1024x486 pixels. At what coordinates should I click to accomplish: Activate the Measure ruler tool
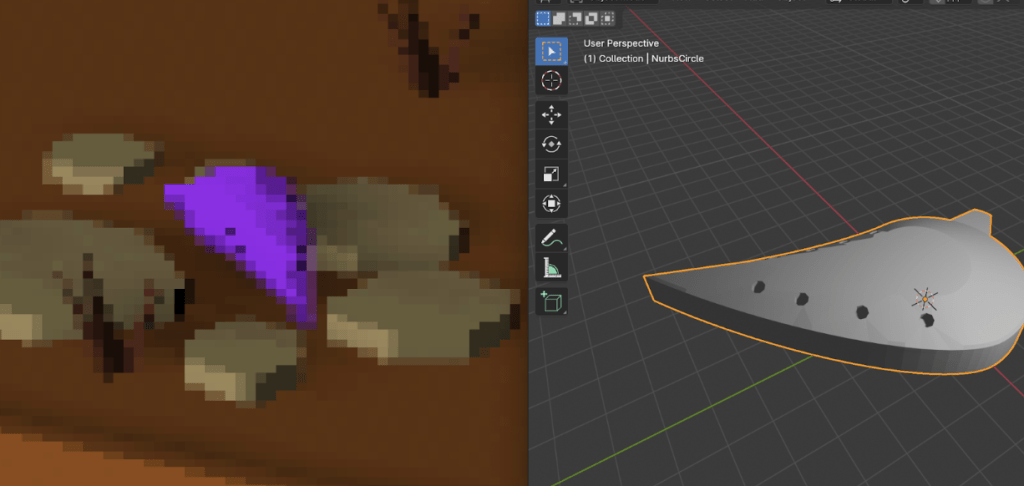[x=551, y=267]
